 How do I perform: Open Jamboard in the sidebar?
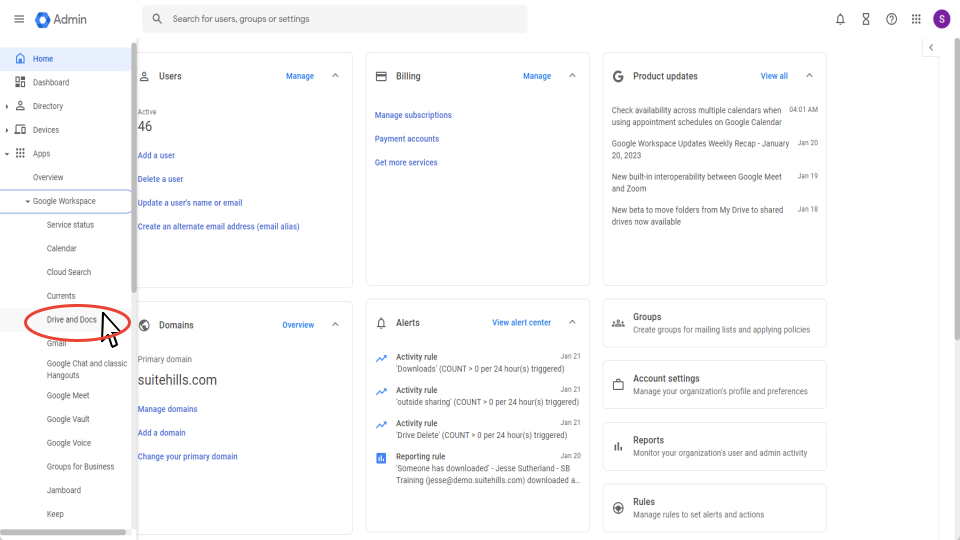pyautogui.click(x=66, y=490)
